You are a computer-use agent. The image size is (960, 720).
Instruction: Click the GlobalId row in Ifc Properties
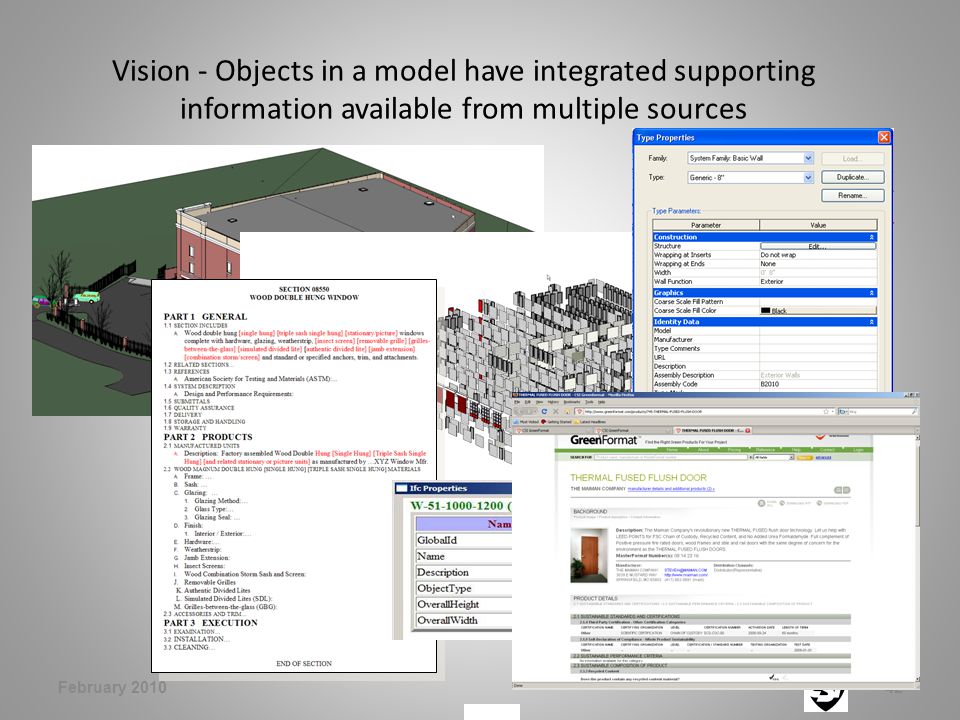pyautogui.click(x=463, y=540)
